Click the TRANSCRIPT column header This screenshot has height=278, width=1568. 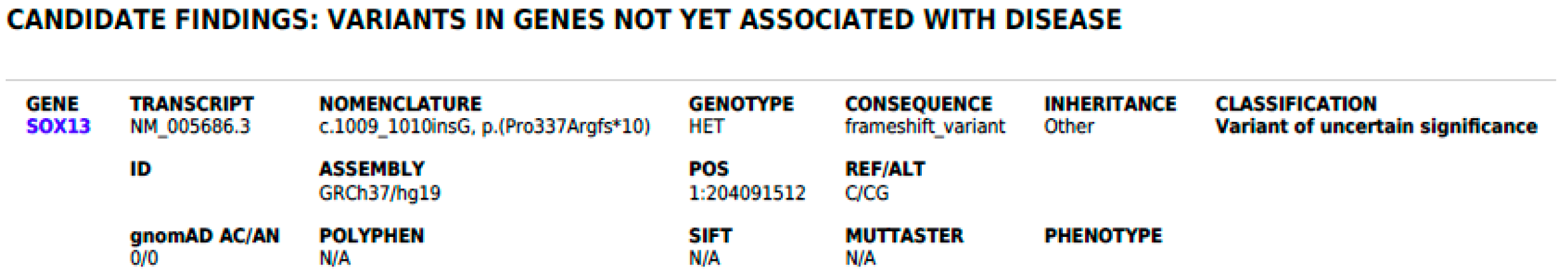click(192, 104)
